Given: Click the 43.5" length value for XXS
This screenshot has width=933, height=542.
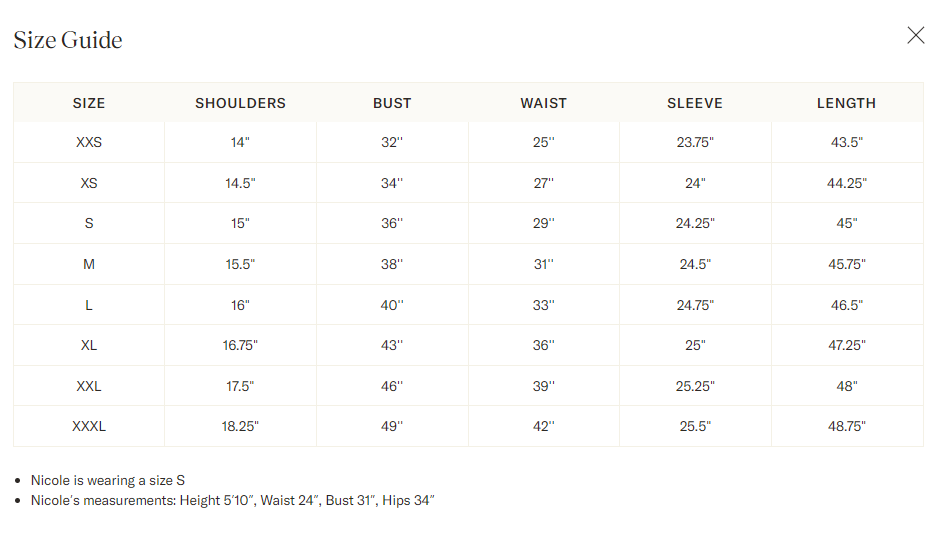Looking at the screenshot, I should point(846,142).
